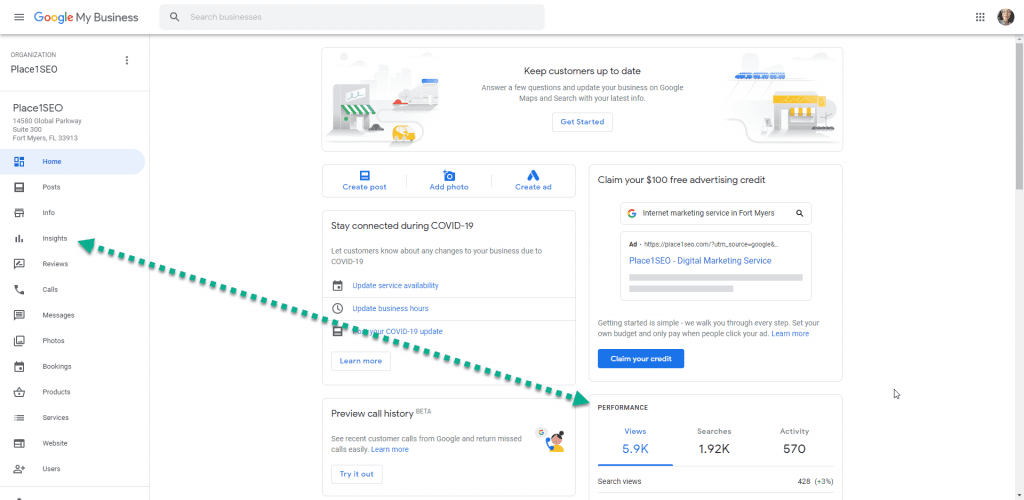The height and width of the screenshot is (500, 1024).
Task: Click the Messages chat icon
Action: pyautogui.click(x=19, y=315)
